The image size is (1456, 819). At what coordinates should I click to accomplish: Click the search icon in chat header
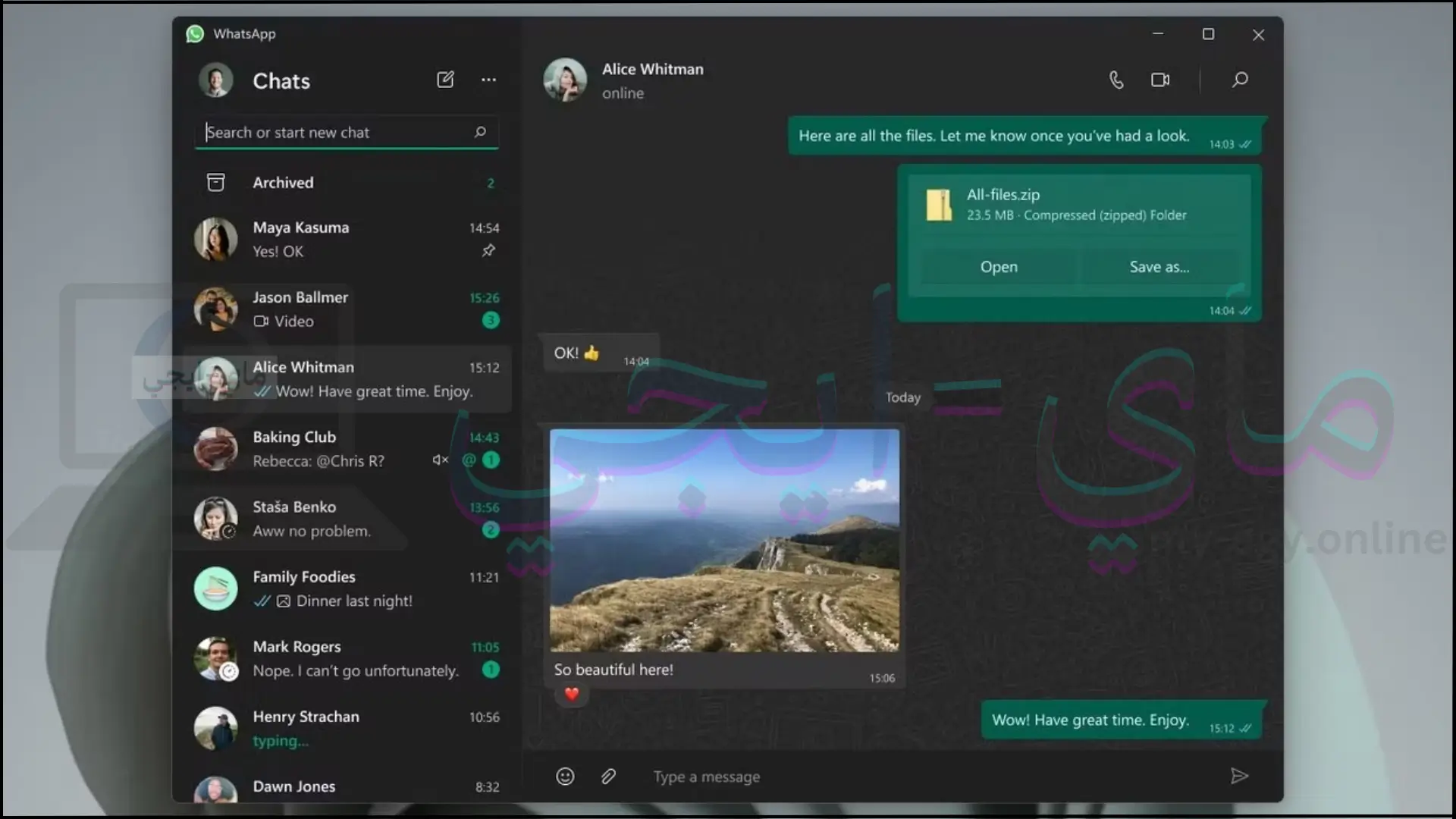(x=1240, y=80)
